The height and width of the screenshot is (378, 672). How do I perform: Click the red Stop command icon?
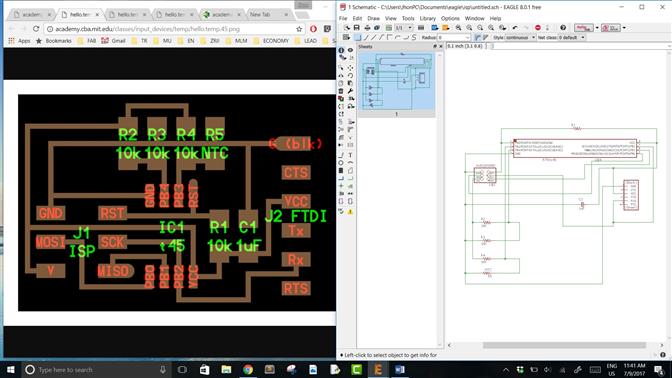point(538,28)
